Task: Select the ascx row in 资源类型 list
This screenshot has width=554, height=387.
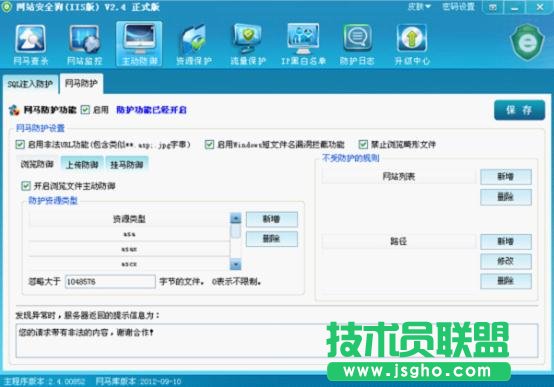Action: pos(129,264)
